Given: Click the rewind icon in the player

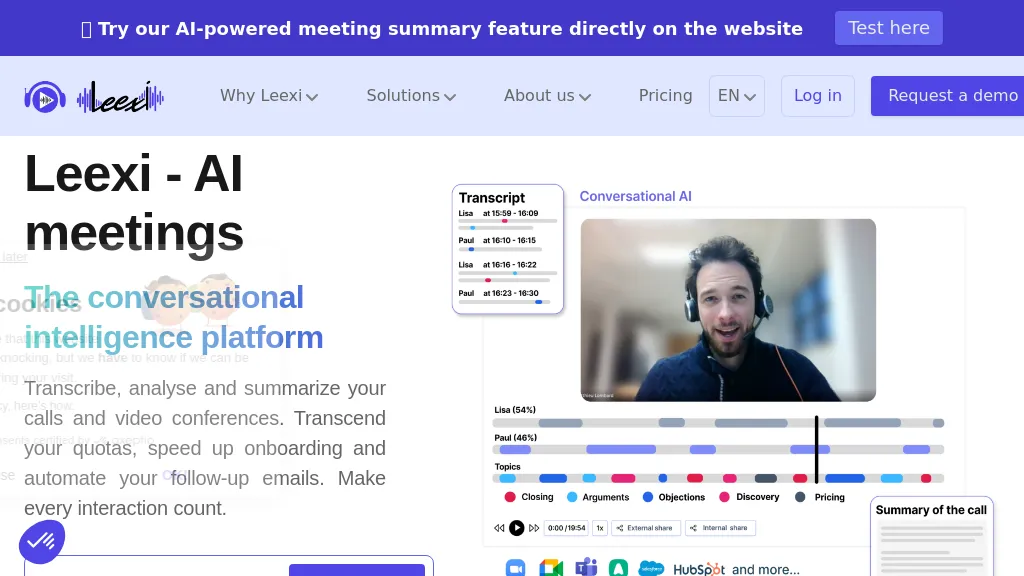Looking at the screenshot, I should point(499,528).
